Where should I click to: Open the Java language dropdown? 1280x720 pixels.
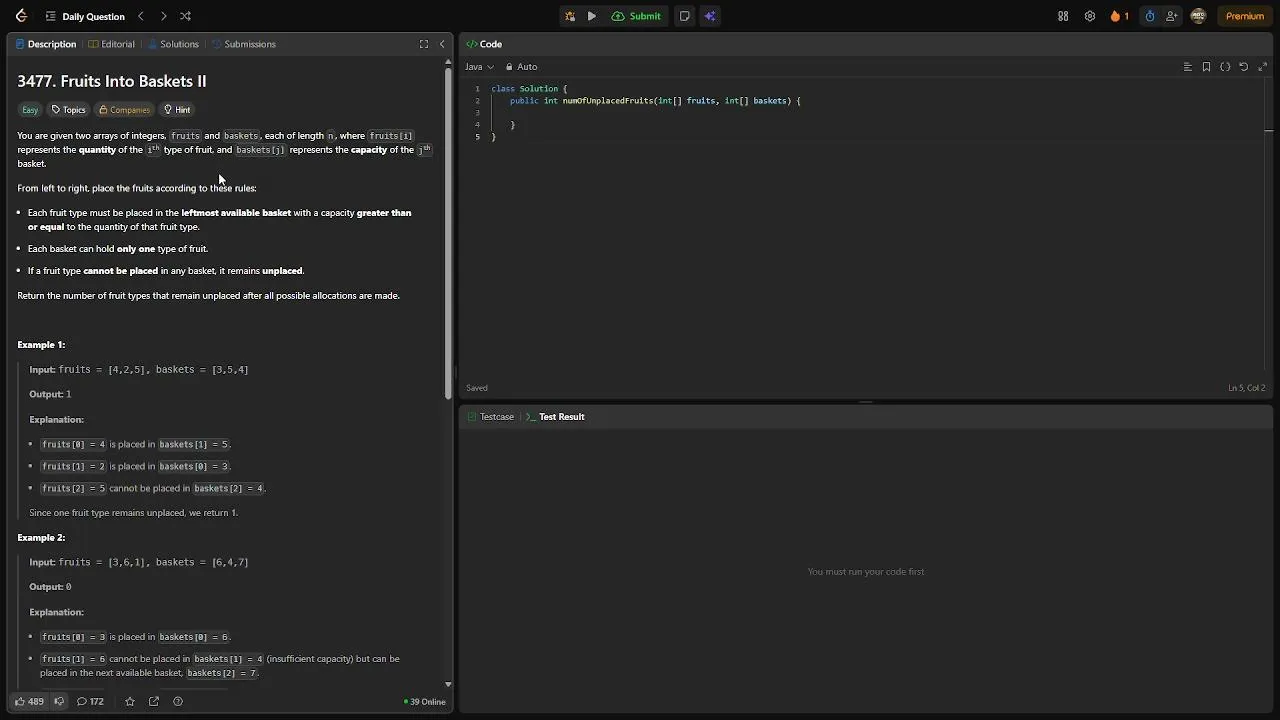479,67
